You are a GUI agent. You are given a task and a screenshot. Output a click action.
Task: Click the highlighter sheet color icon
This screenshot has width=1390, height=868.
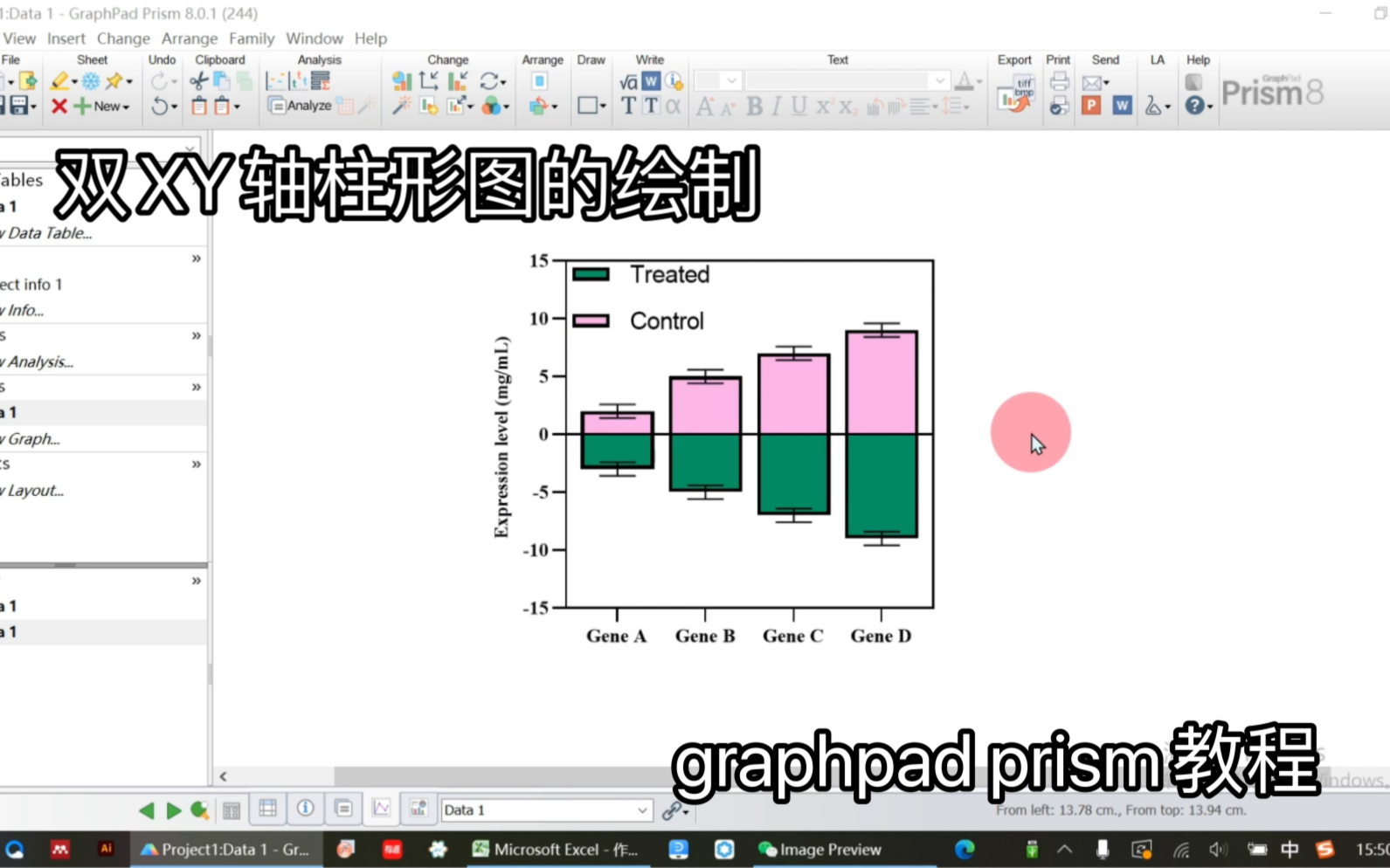click(59, 81)
